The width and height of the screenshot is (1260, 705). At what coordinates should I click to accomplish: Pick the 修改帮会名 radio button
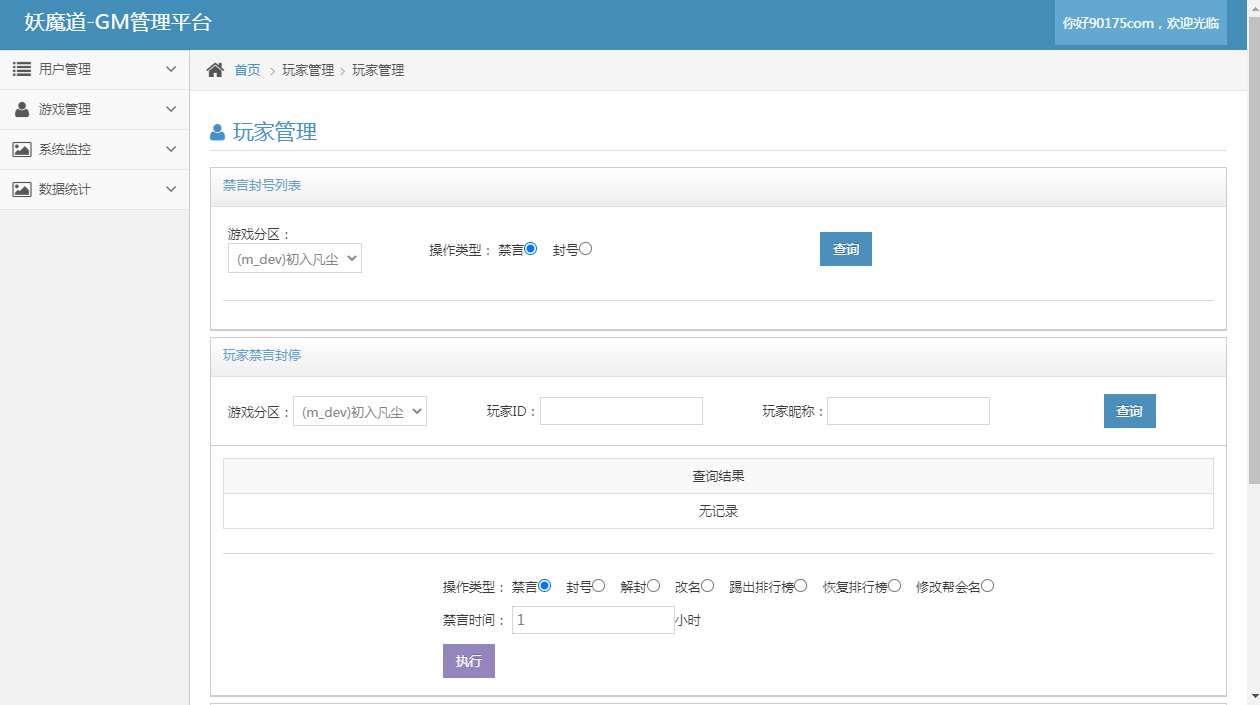point(988,586)
